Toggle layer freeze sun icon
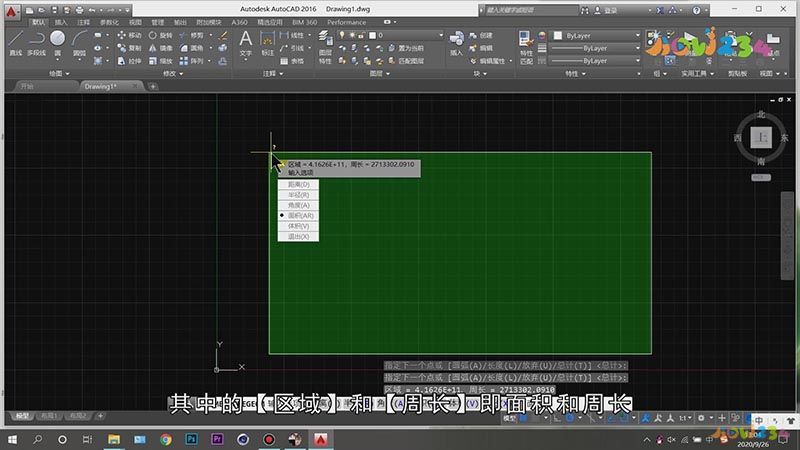This screenshot has width=800, height=450. (x=352, y=35)
